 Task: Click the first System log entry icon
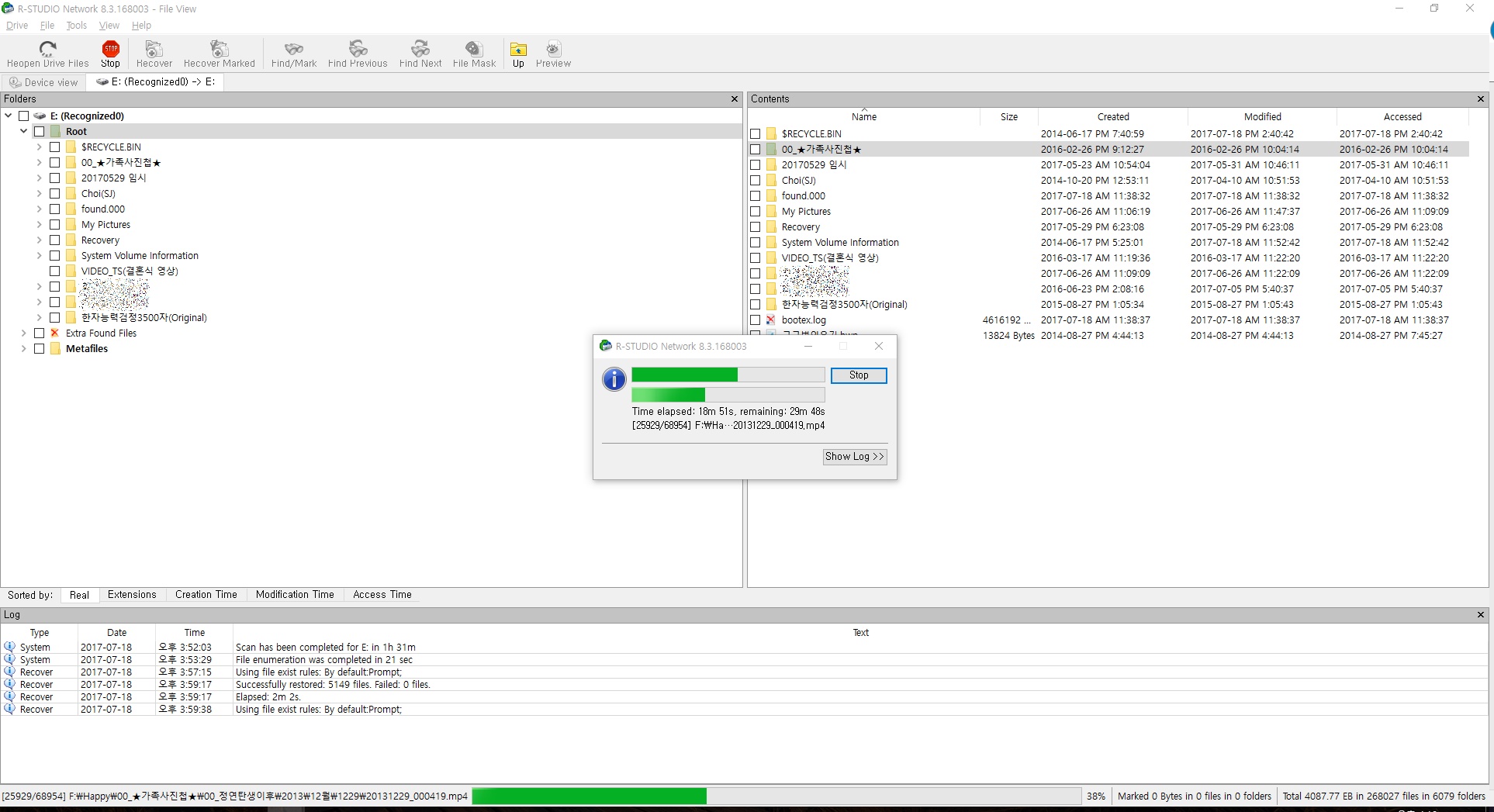coord(9,647)
